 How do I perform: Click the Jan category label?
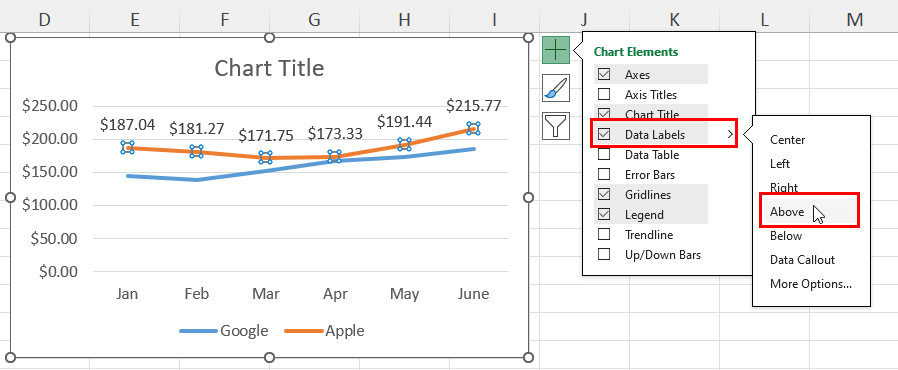127,294
